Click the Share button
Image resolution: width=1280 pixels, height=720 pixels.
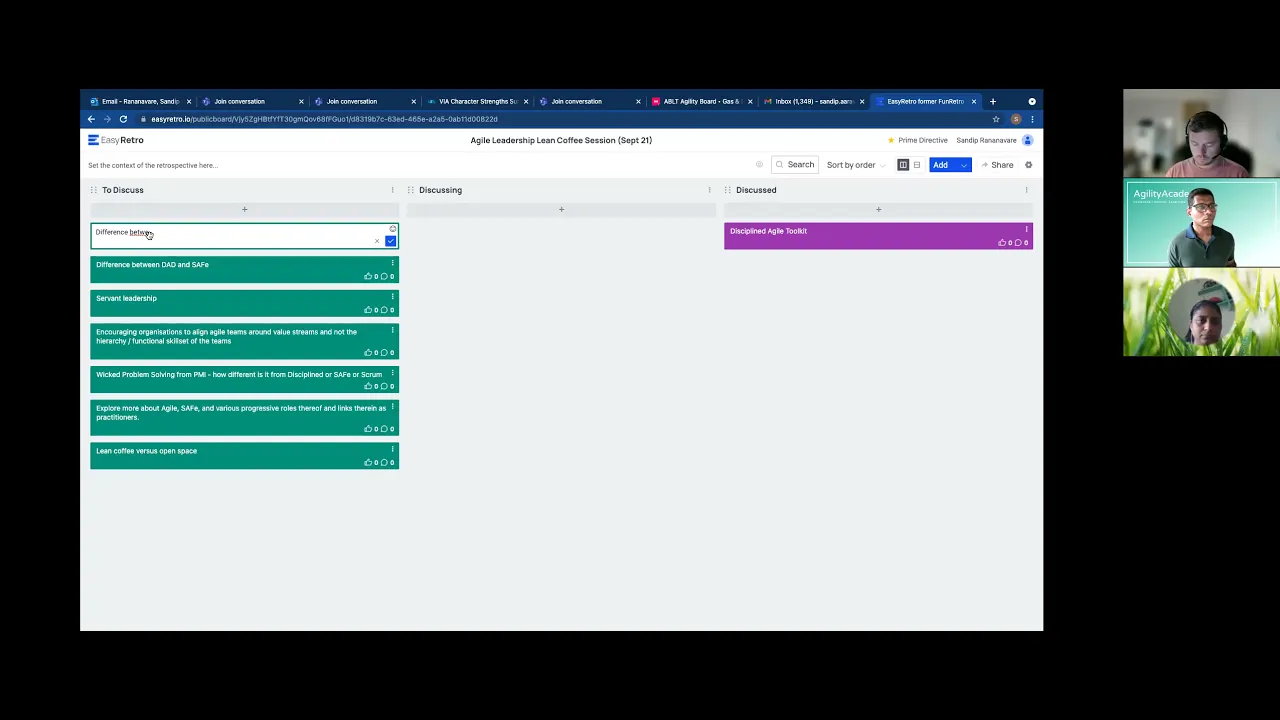pyautogui.click(x=997, y=165)
